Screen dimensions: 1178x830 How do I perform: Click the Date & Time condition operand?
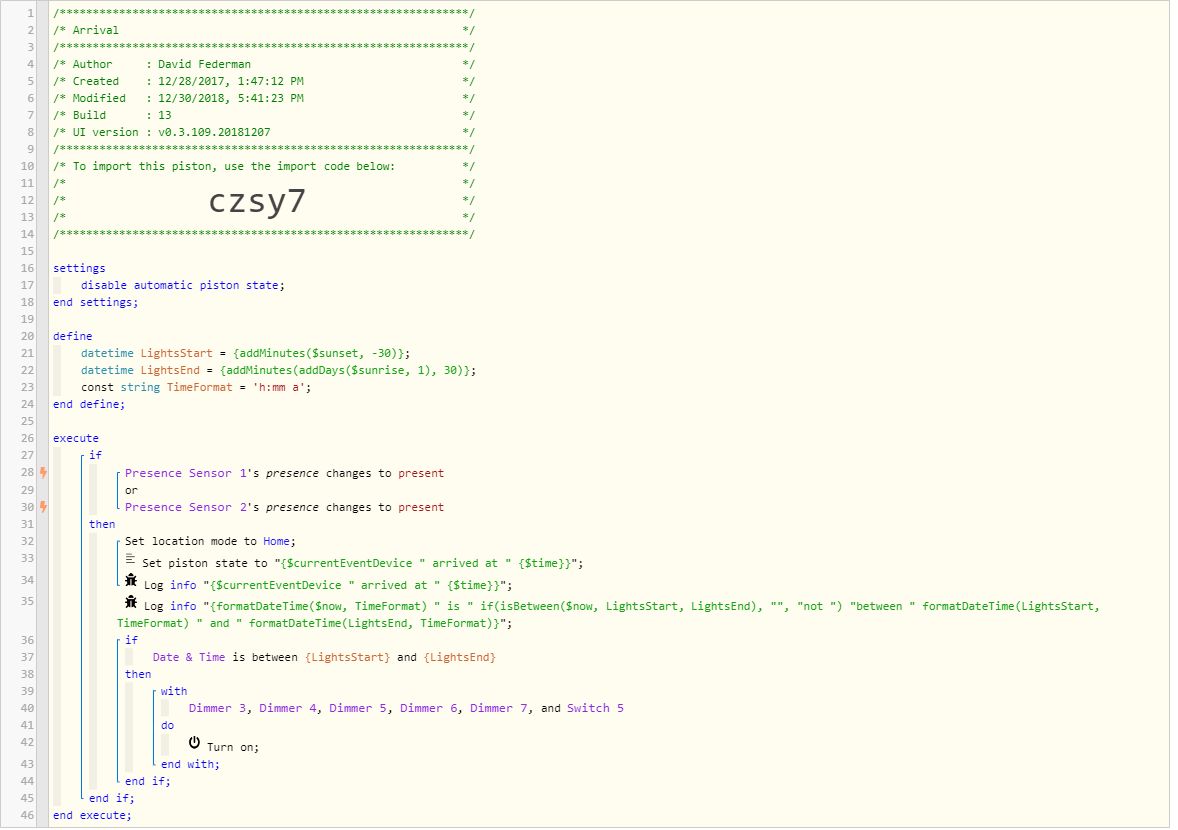[x=189, y=657]
